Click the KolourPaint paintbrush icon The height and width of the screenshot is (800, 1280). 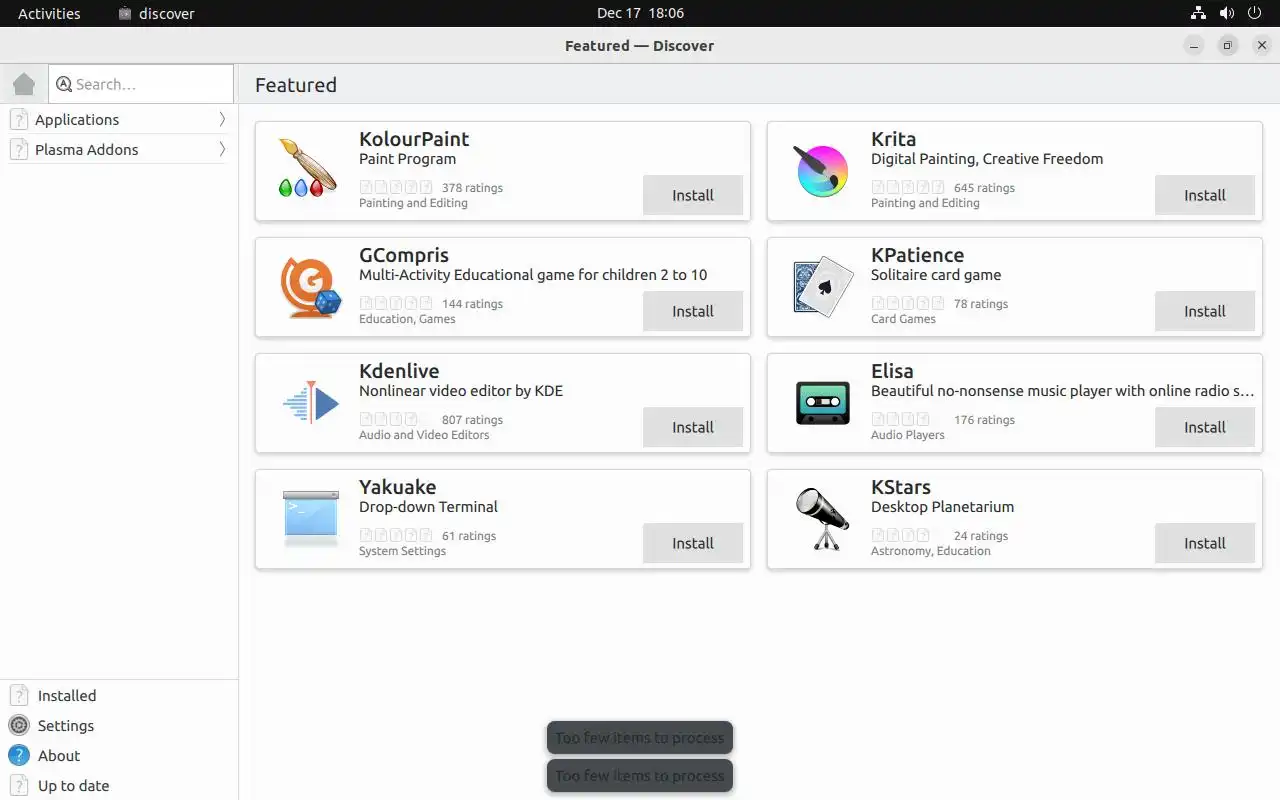click(309, 168)
